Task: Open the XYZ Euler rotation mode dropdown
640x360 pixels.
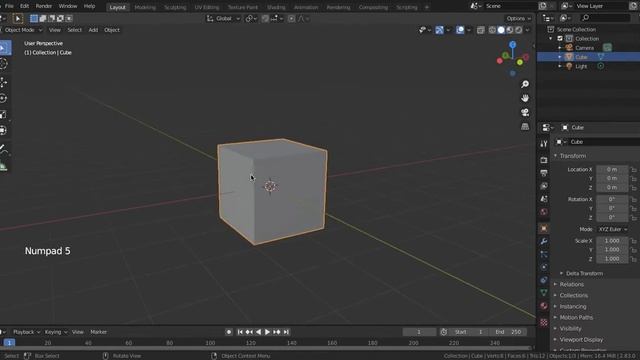Action: coord(612,229)
